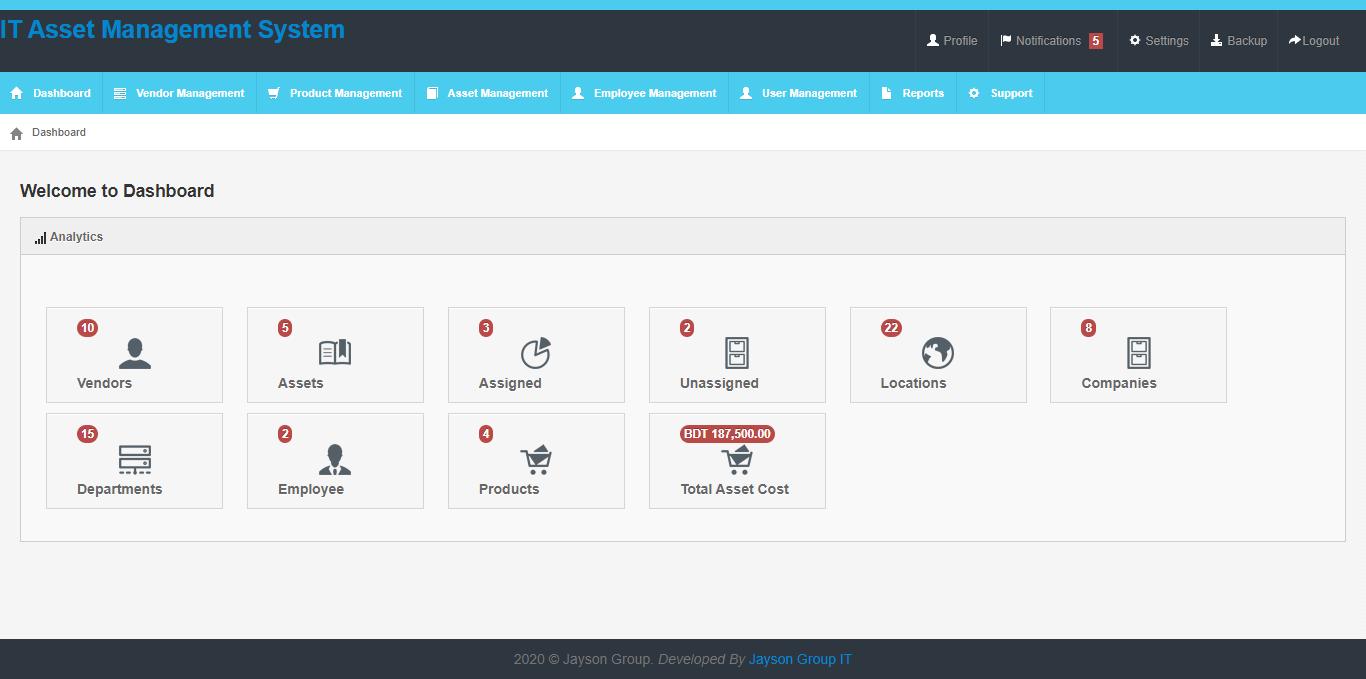Open the Support menu item

(1001, 93)
